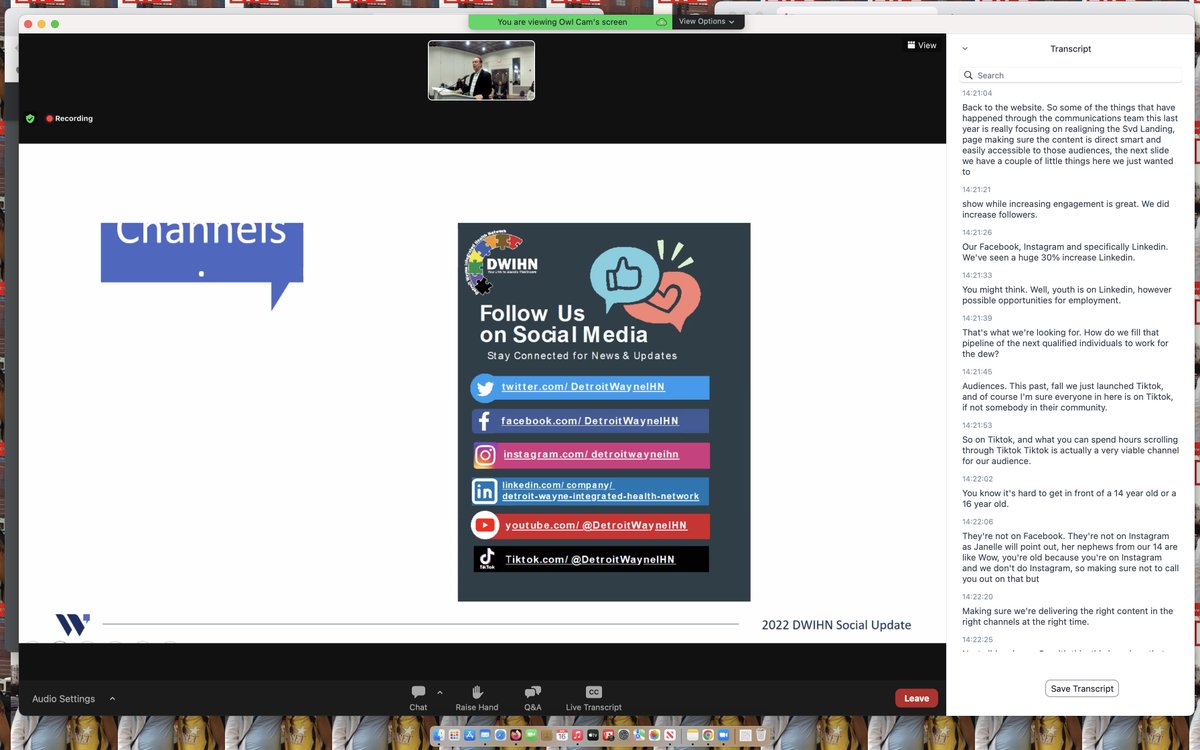Screen dimensions: 1200x750
Task: Open App Store from the dock
Action: pos(470,735)
